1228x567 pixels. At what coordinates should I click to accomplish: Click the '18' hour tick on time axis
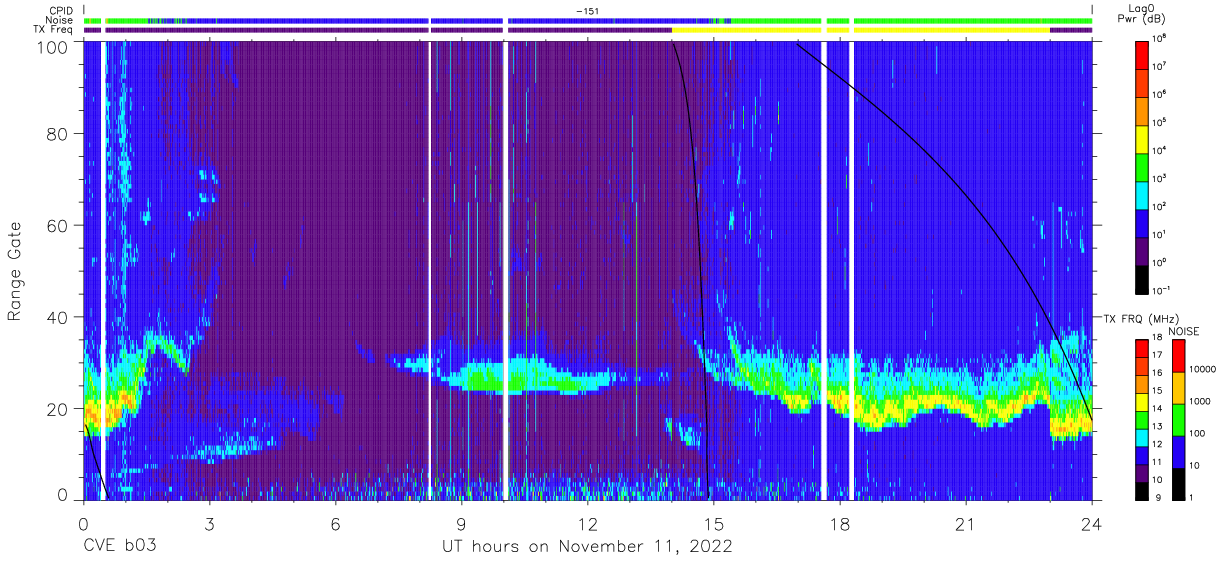pyautogui.click(x=840, y=524)
